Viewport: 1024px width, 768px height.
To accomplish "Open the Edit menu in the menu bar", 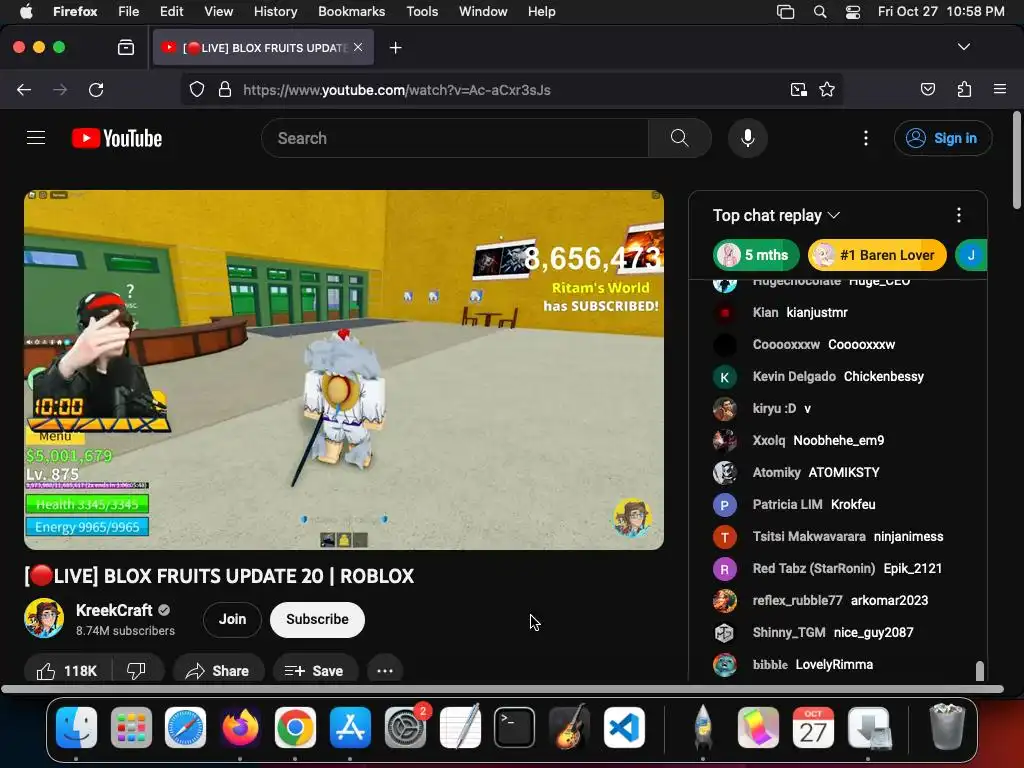I will point(171,12).
